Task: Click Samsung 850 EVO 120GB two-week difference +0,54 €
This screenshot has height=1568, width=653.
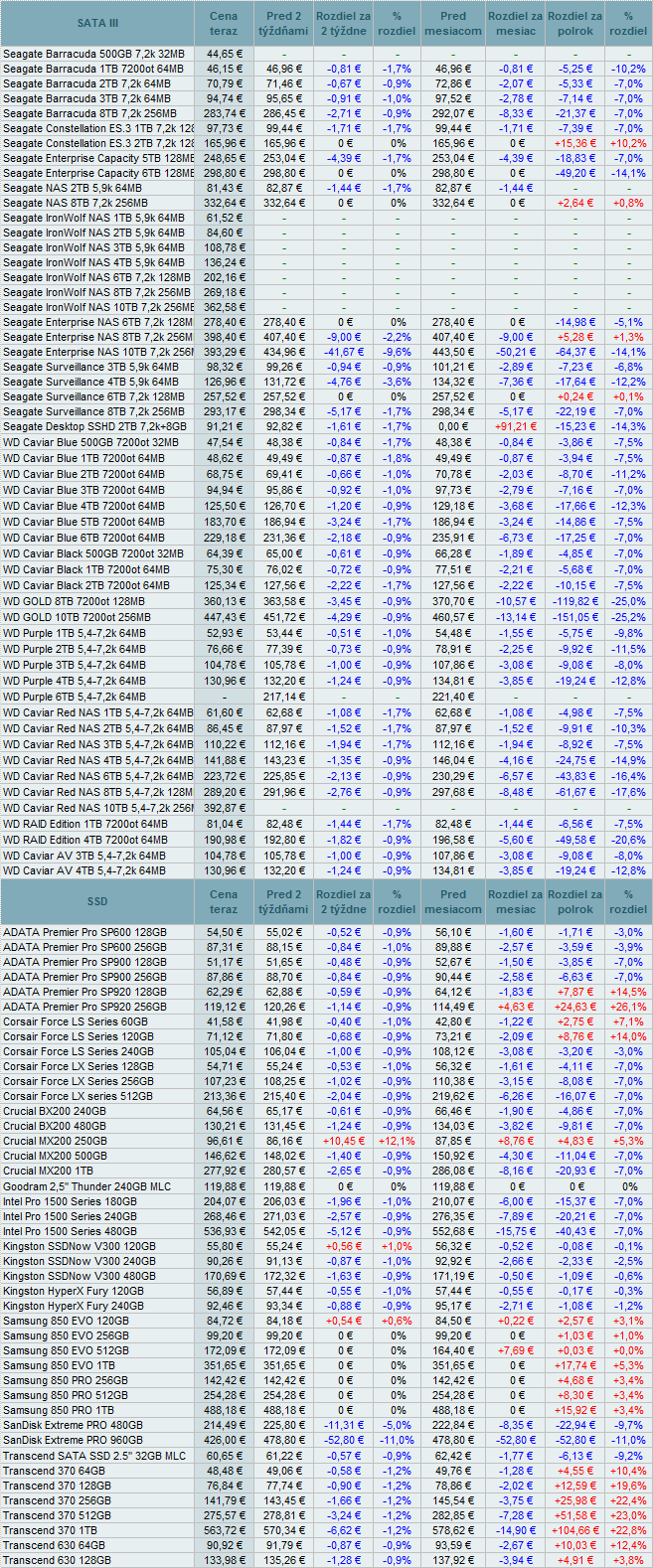Action: click(x=345, y=1320)
